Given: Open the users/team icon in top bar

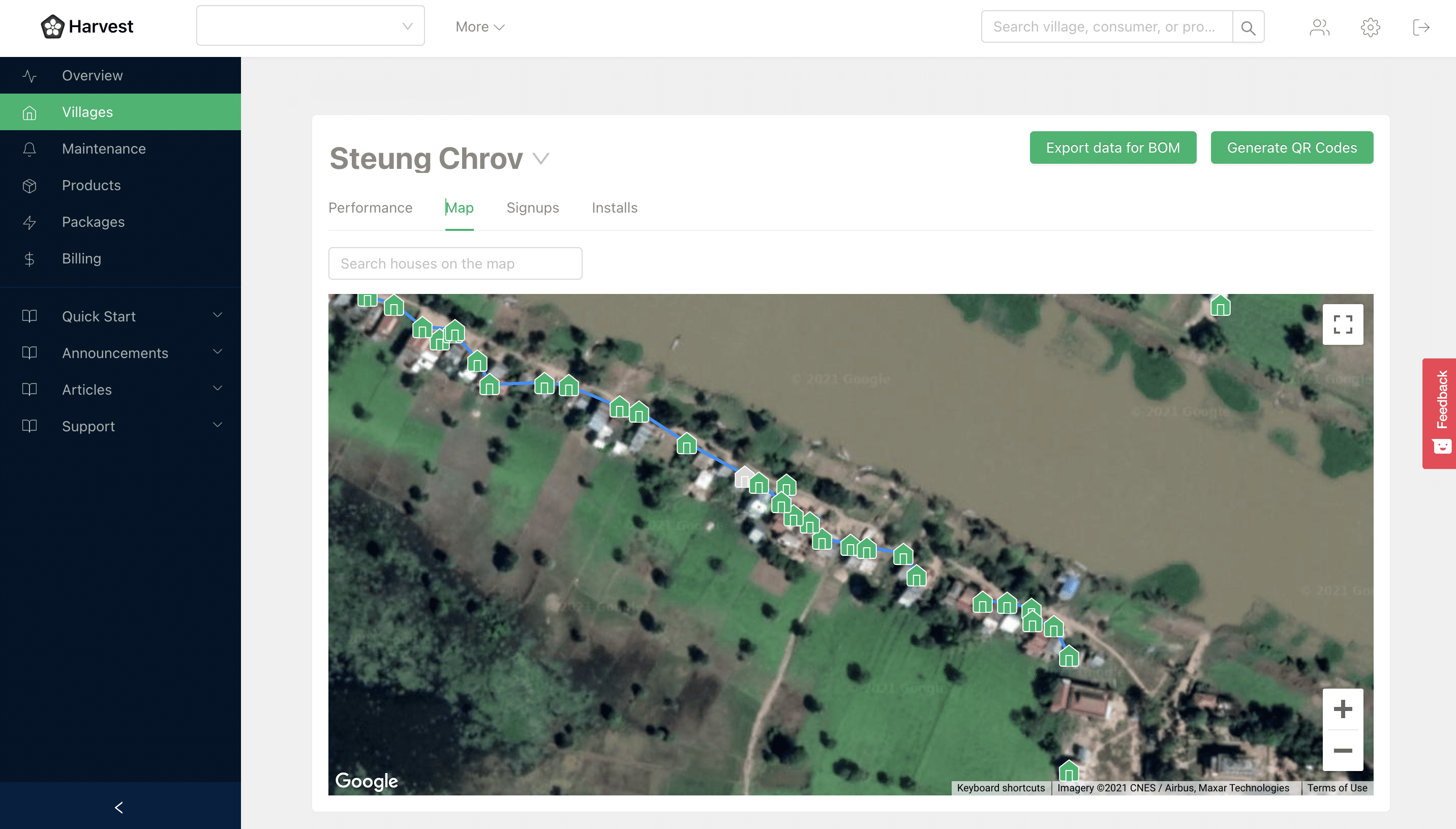Looking at the screenshot, I should pyautogui.click(x=1319, y=27).
